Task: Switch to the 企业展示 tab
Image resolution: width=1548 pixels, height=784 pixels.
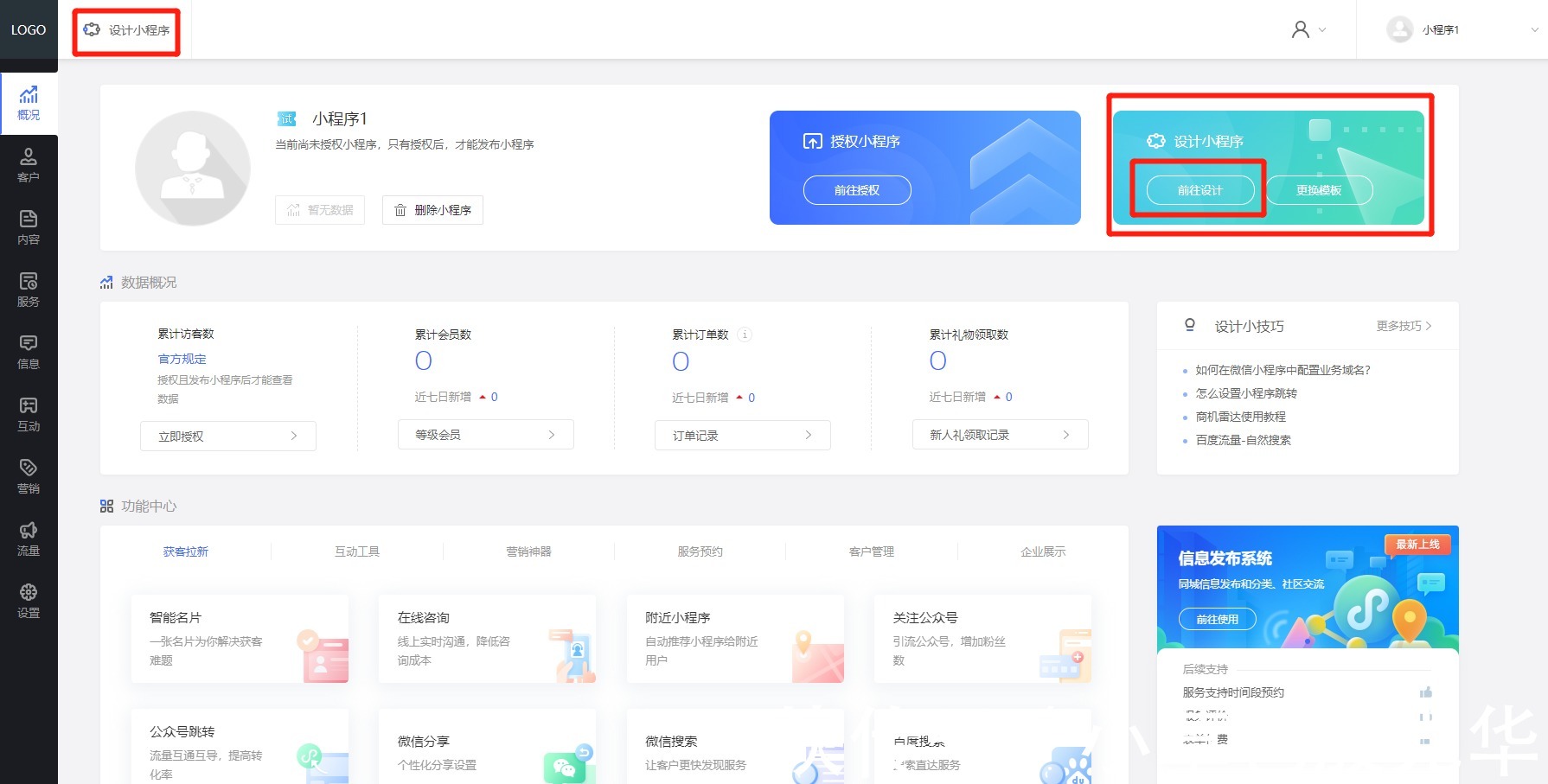Action: [x=1043, y=551]
